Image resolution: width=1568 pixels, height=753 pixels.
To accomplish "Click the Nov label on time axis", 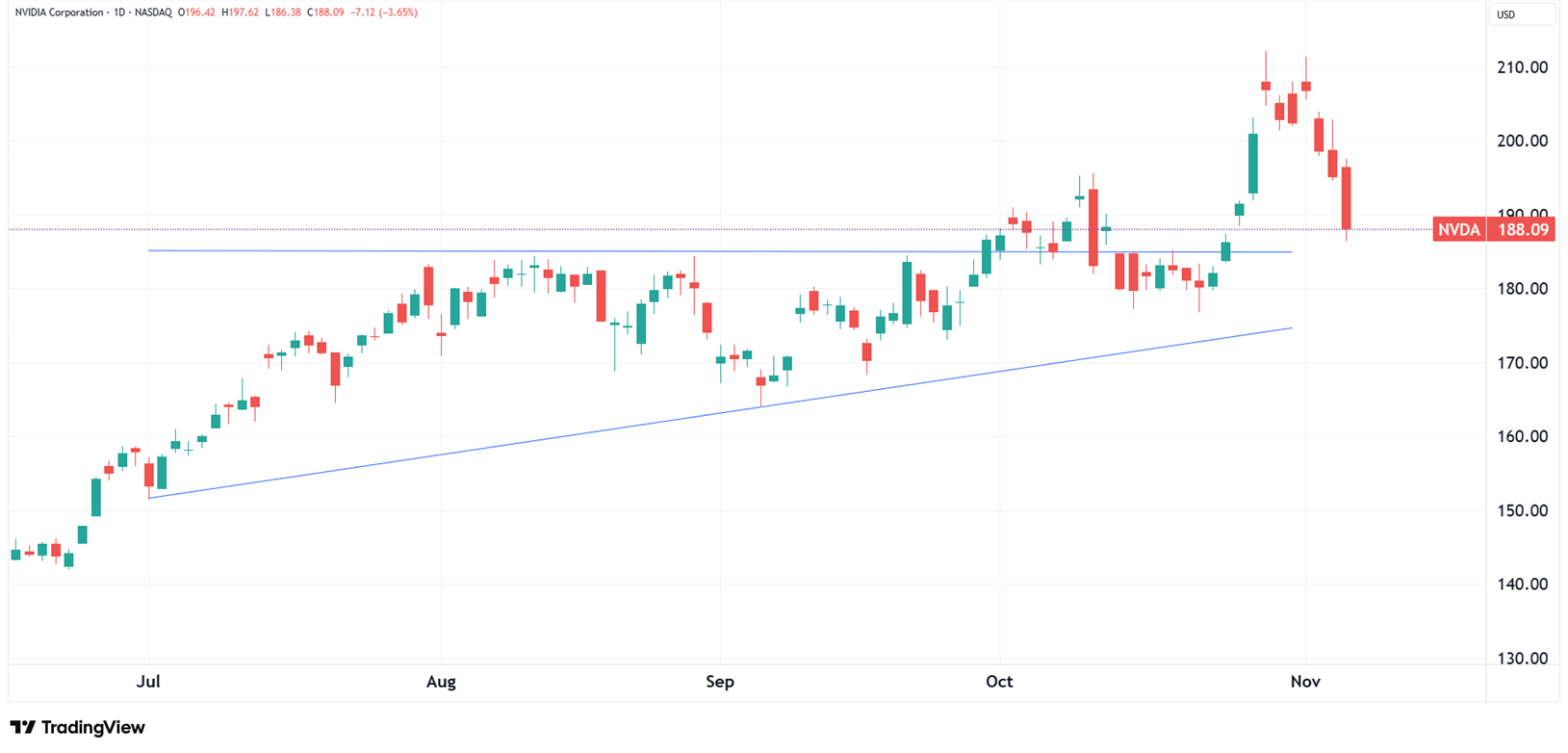I will coord(1305,682).
